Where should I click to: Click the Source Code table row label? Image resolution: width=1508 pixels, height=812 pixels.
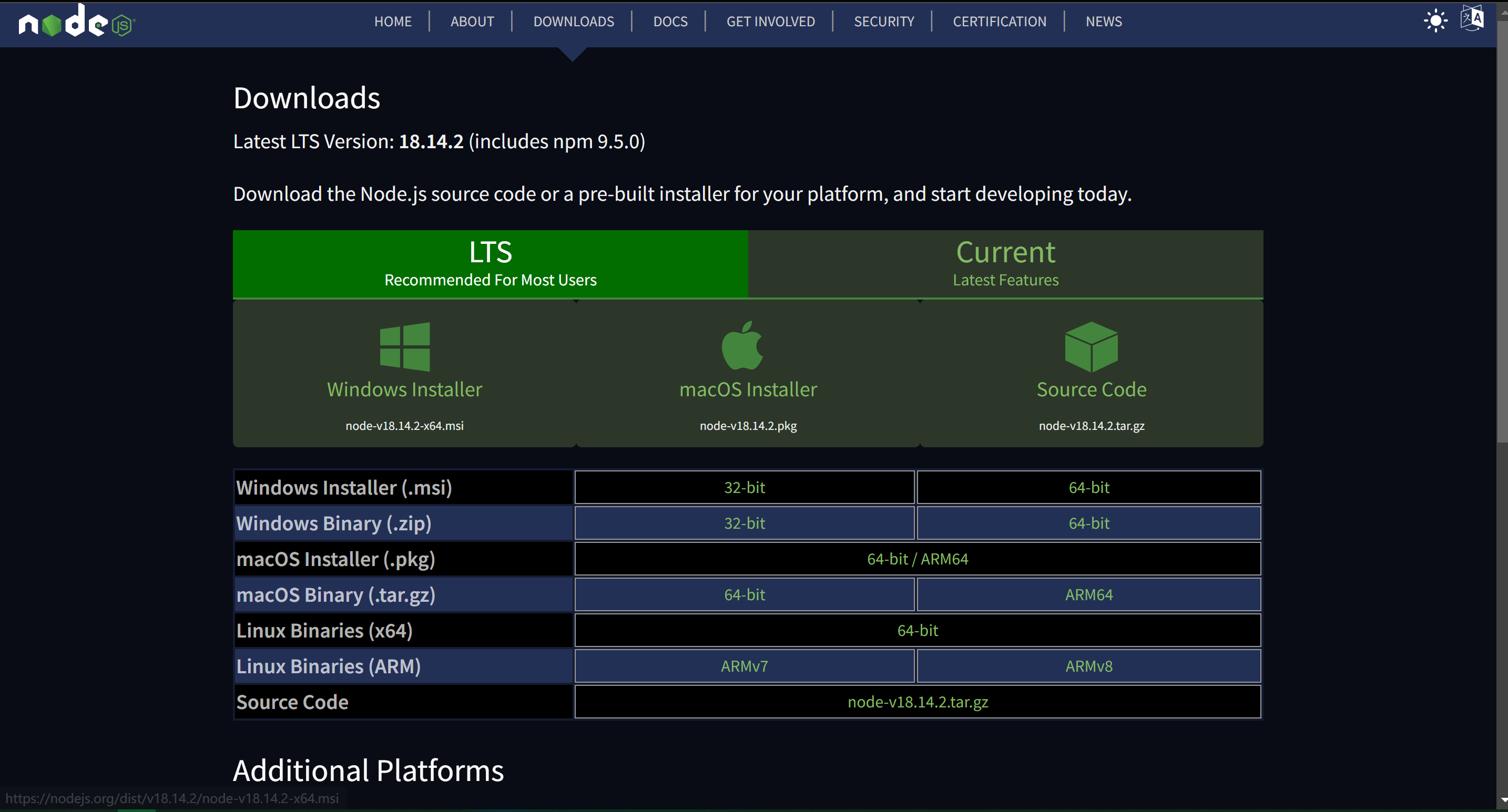point(292,702)
